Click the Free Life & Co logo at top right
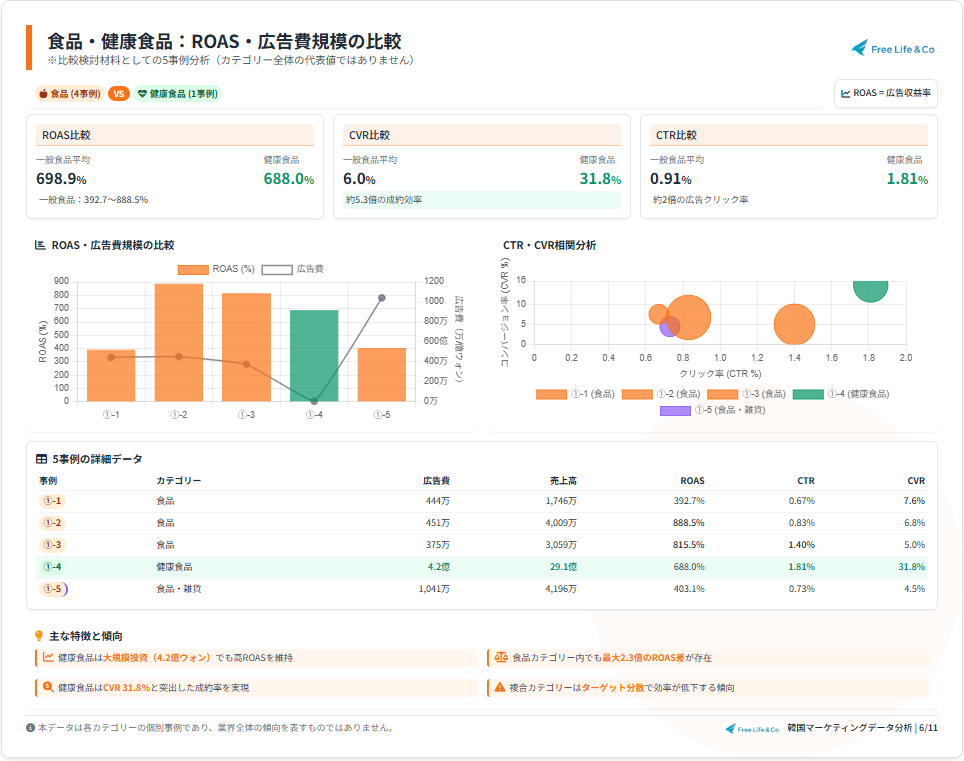 893,48
